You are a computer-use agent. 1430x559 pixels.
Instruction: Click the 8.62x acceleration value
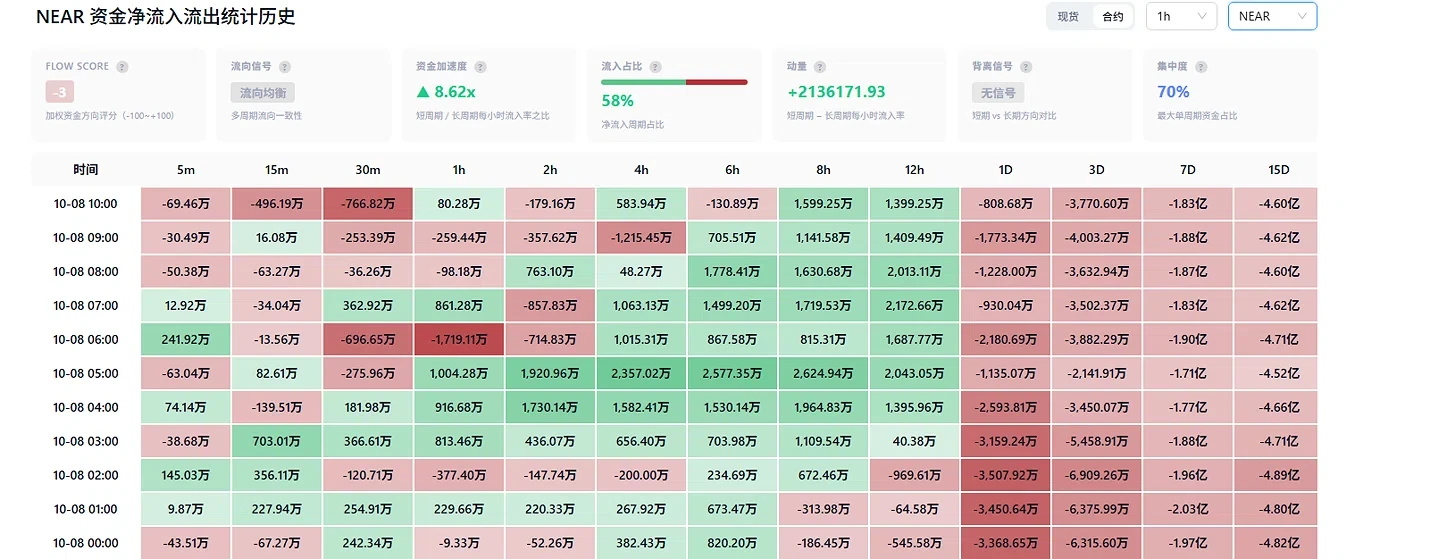(446, 92)
